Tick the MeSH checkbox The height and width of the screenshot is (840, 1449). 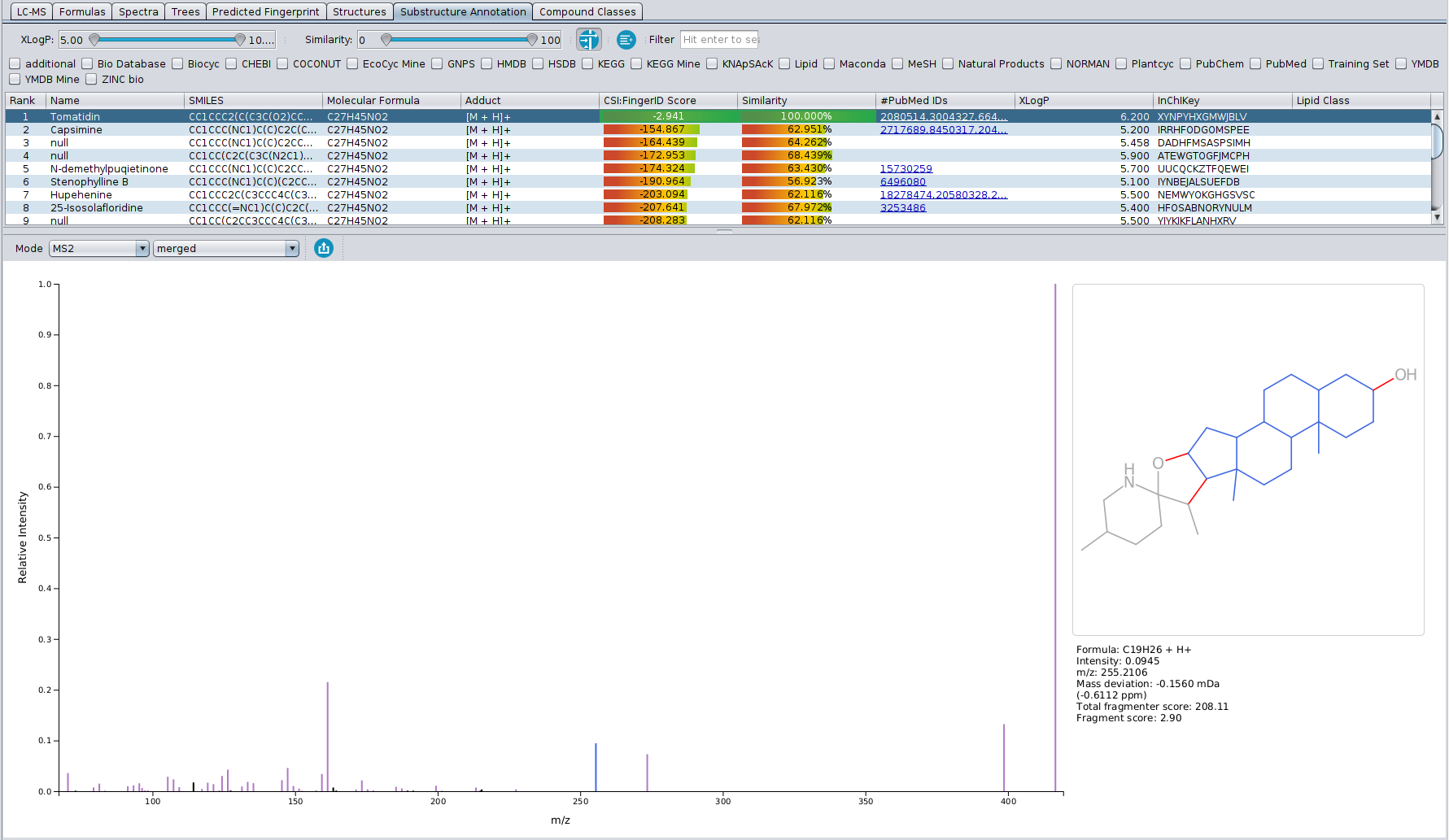pos(897,63)
